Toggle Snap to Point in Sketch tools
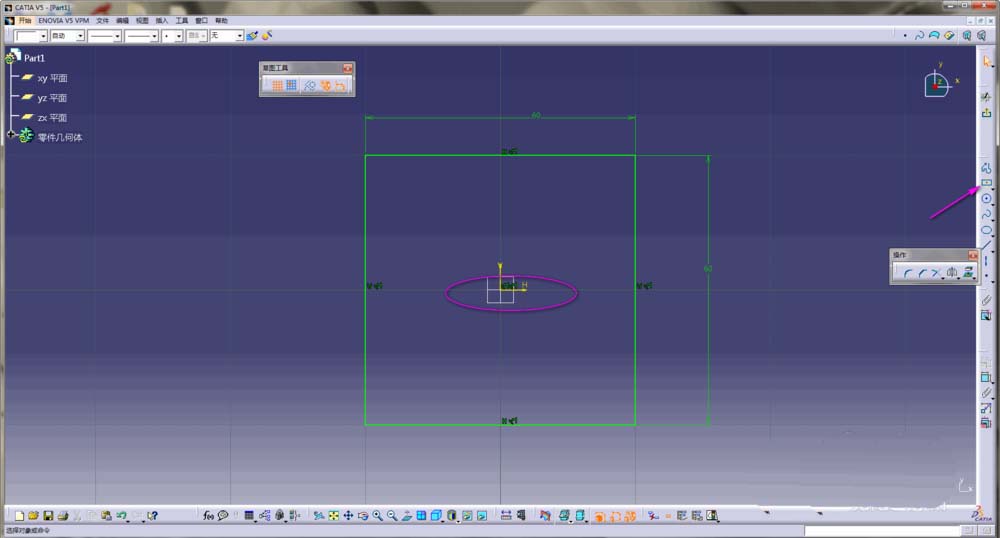Image resolution: width=1000 pixels, height=538 pixels. pos(291,85)
